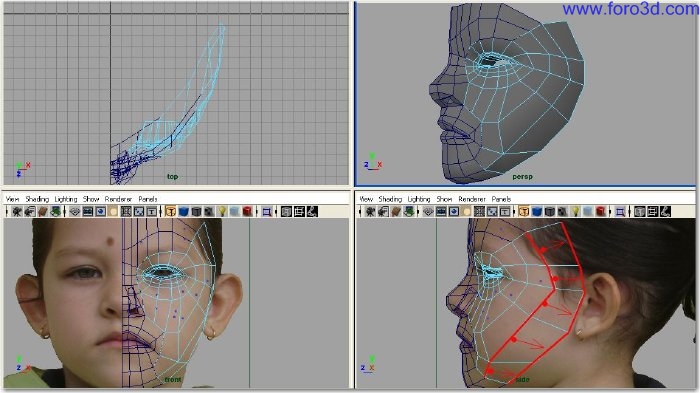Toggle X-Ray Active Components icon, front panel
The width and height of the screenshot is (700, 393).
point(299,212)
